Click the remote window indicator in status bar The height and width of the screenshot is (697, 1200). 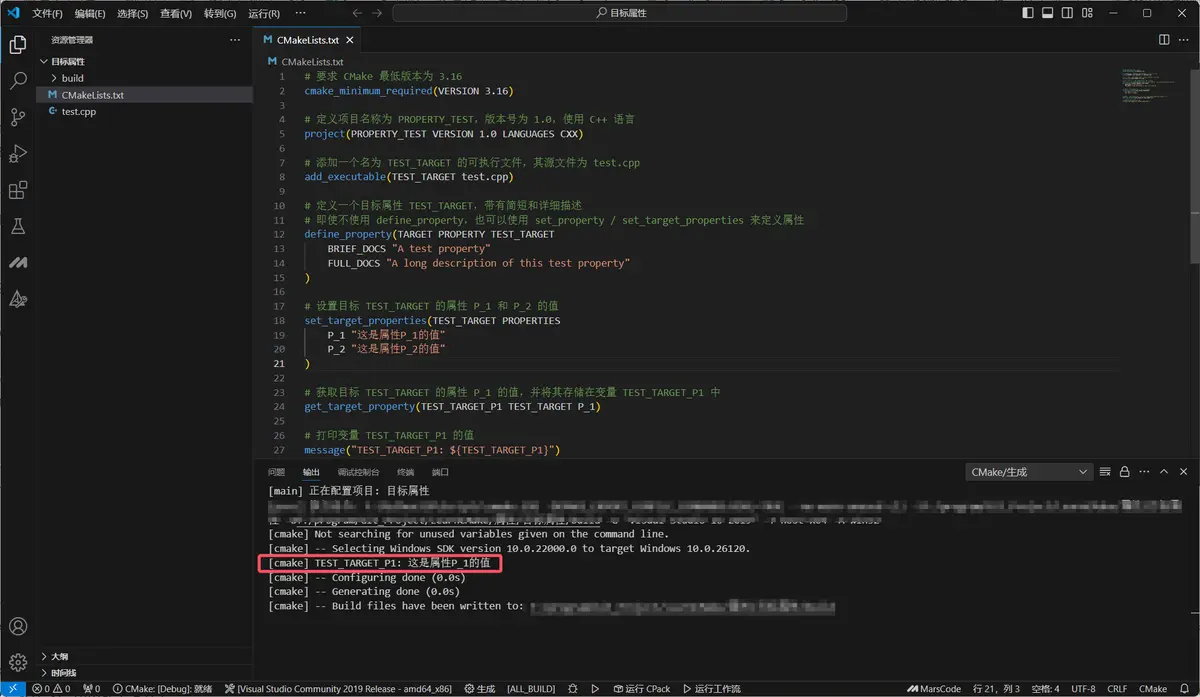click(x=12, y=689)
